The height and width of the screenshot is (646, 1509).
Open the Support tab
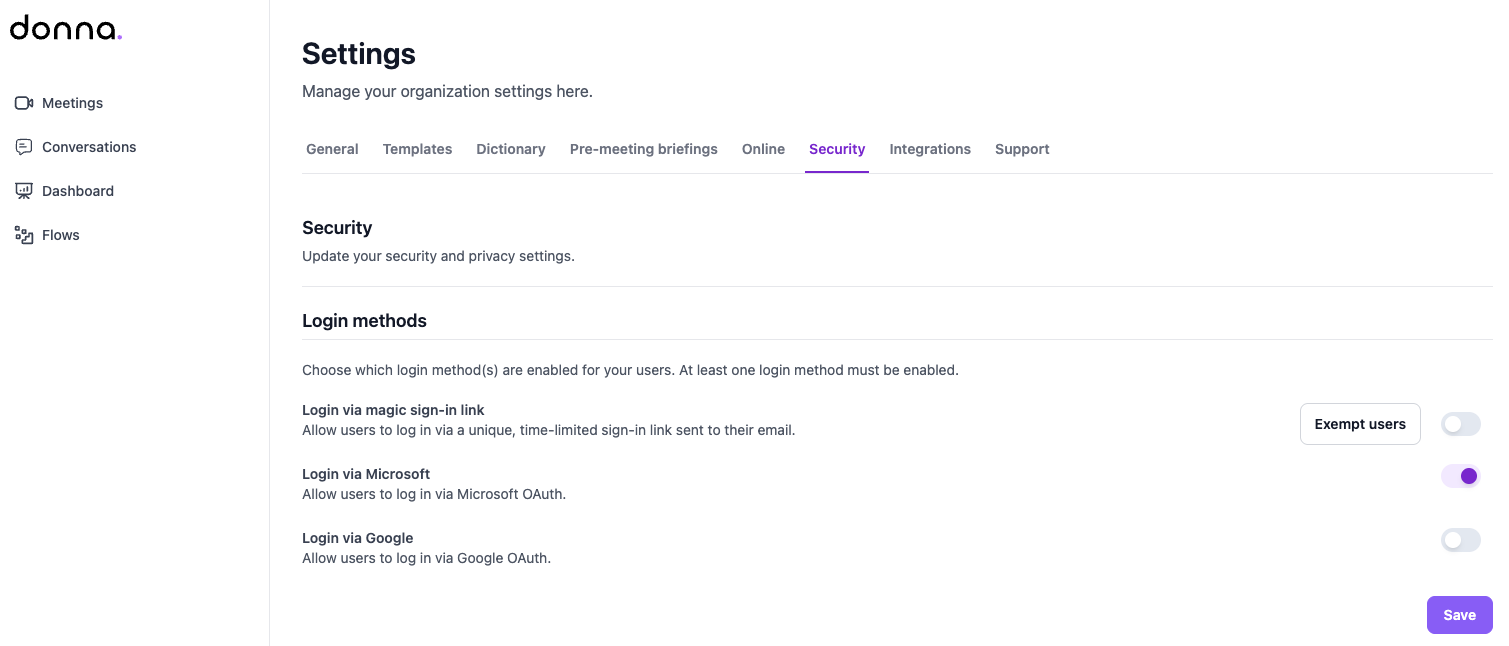(x=1022, y=149)
